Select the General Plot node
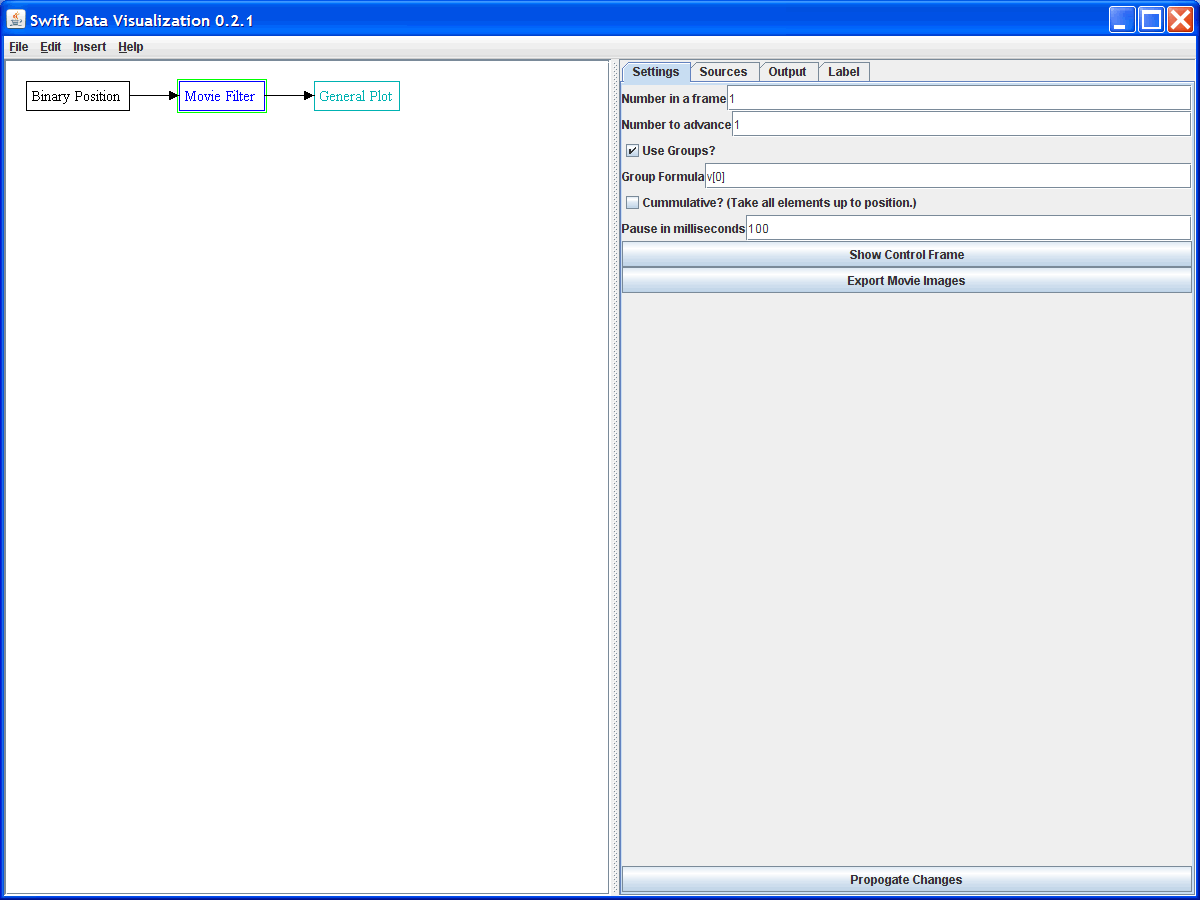The height and width of the screenshot is (900, 1200). tap(357, 96)
